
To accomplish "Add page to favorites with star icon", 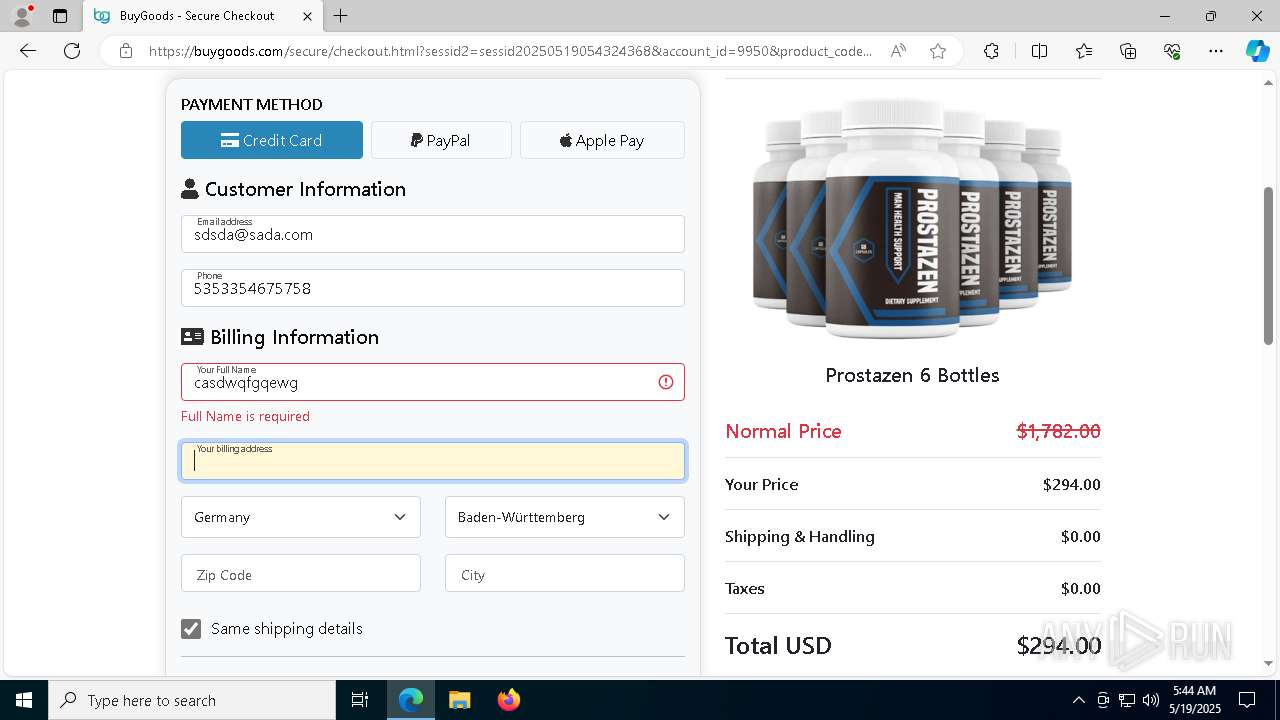I will pyautogui.click(x=938, y=51).
